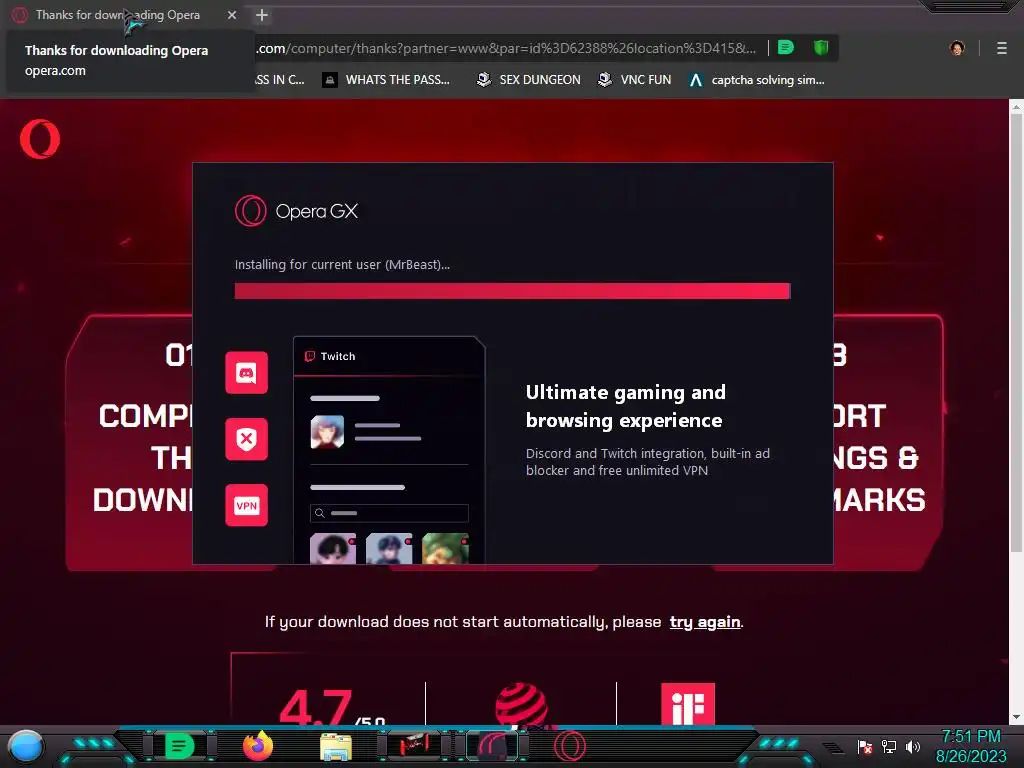Viewport: 1024px width, 768px height.
Task: Click the iF award logo
Action: coord(688,703)
